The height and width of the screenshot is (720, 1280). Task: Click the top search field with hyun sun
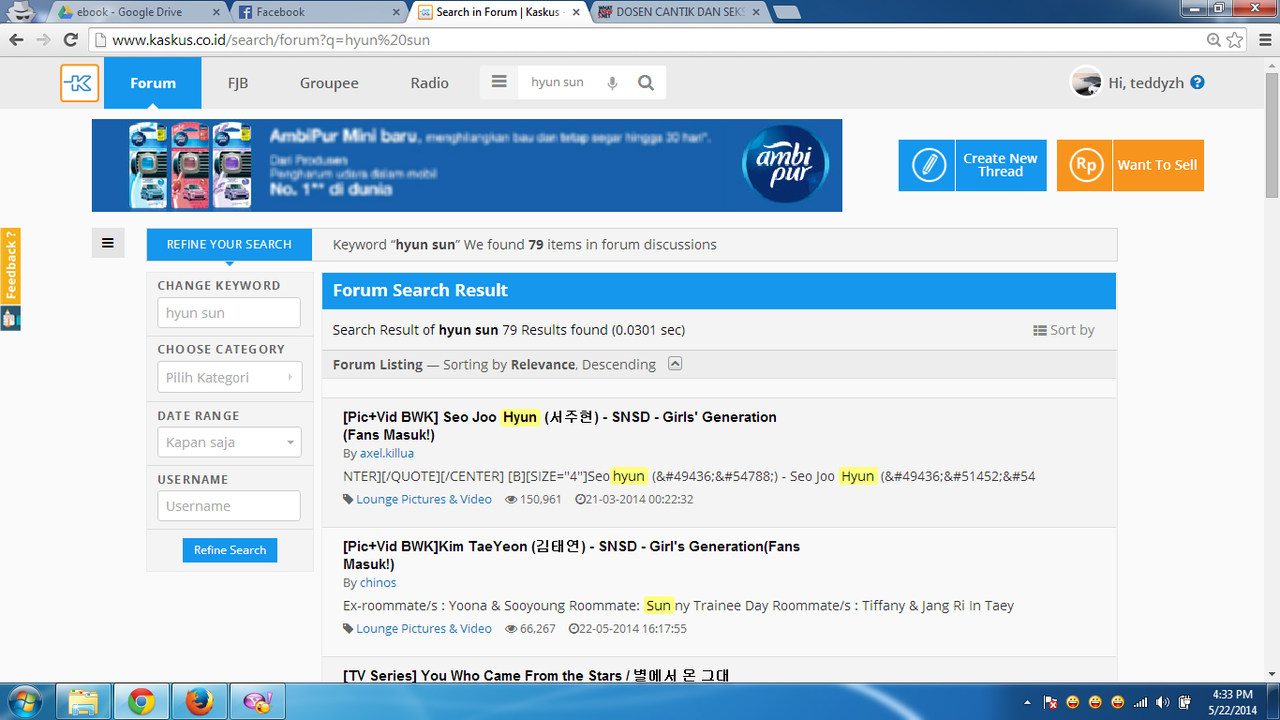[x=560, y=83]
